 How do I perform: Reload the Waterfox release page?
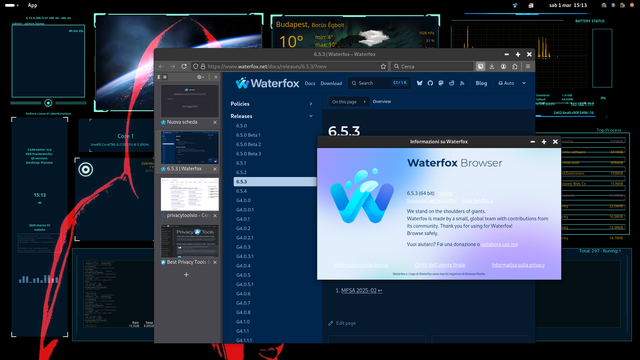coord(184,67)
